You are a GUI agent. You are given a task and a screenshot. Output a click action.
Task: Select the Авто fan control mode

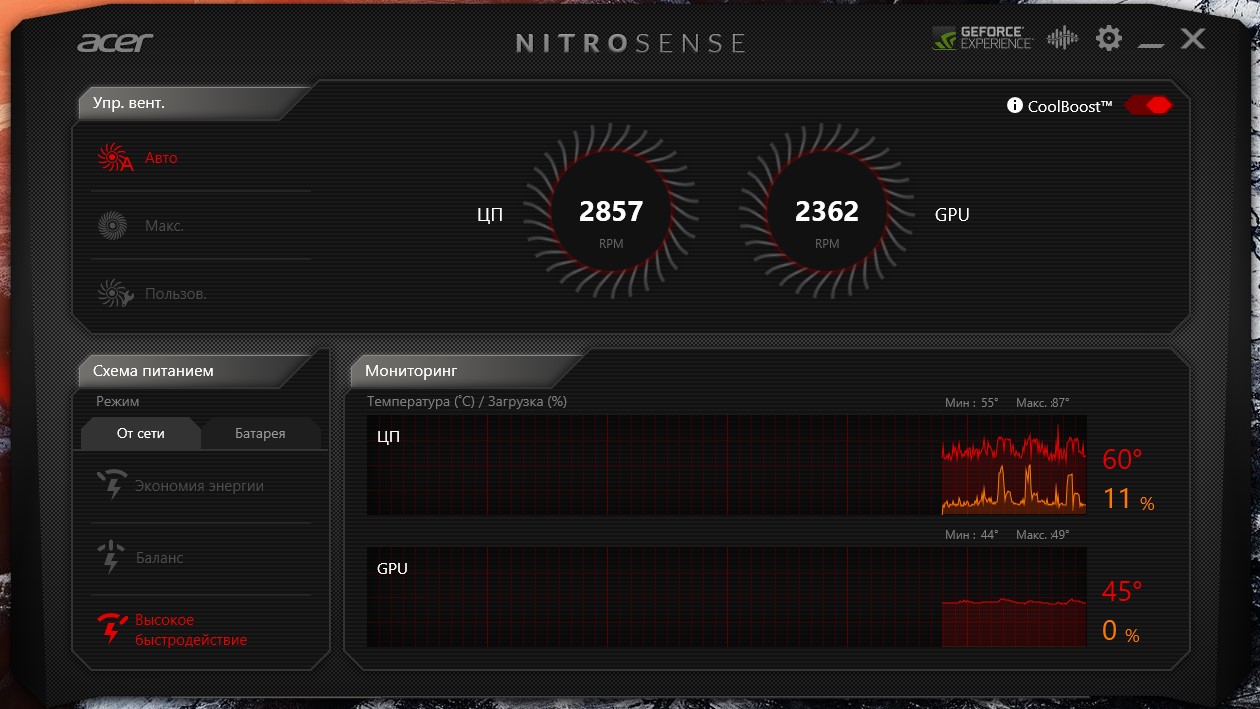161,158
